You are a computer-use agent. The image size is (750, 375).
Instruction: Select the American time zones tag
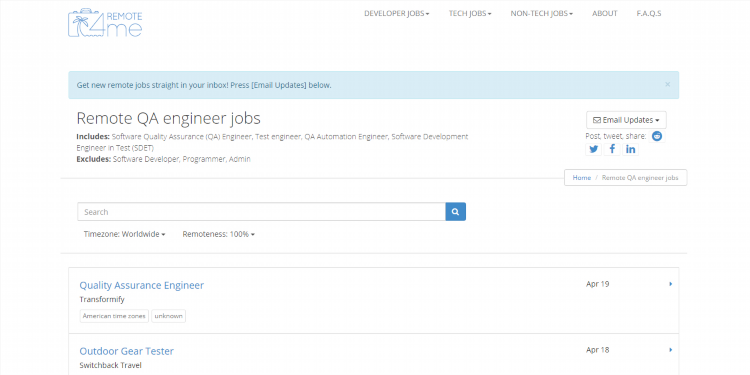114,316
